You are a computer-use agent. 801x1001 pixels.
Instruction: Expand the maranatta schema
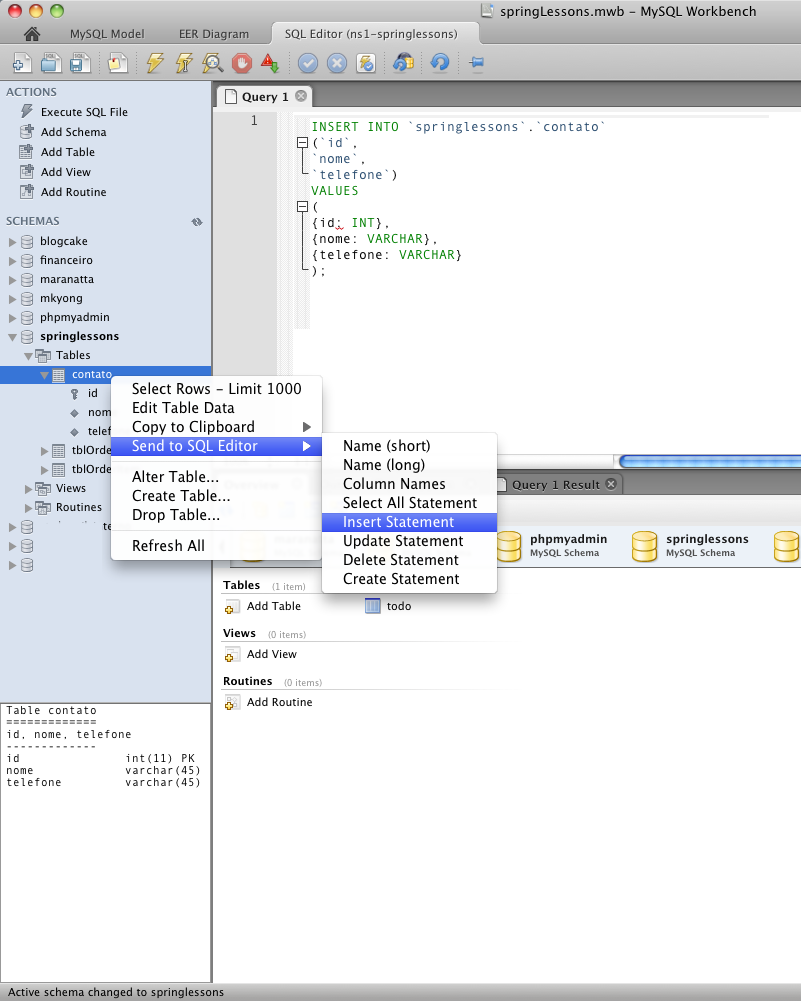point(12,280)
